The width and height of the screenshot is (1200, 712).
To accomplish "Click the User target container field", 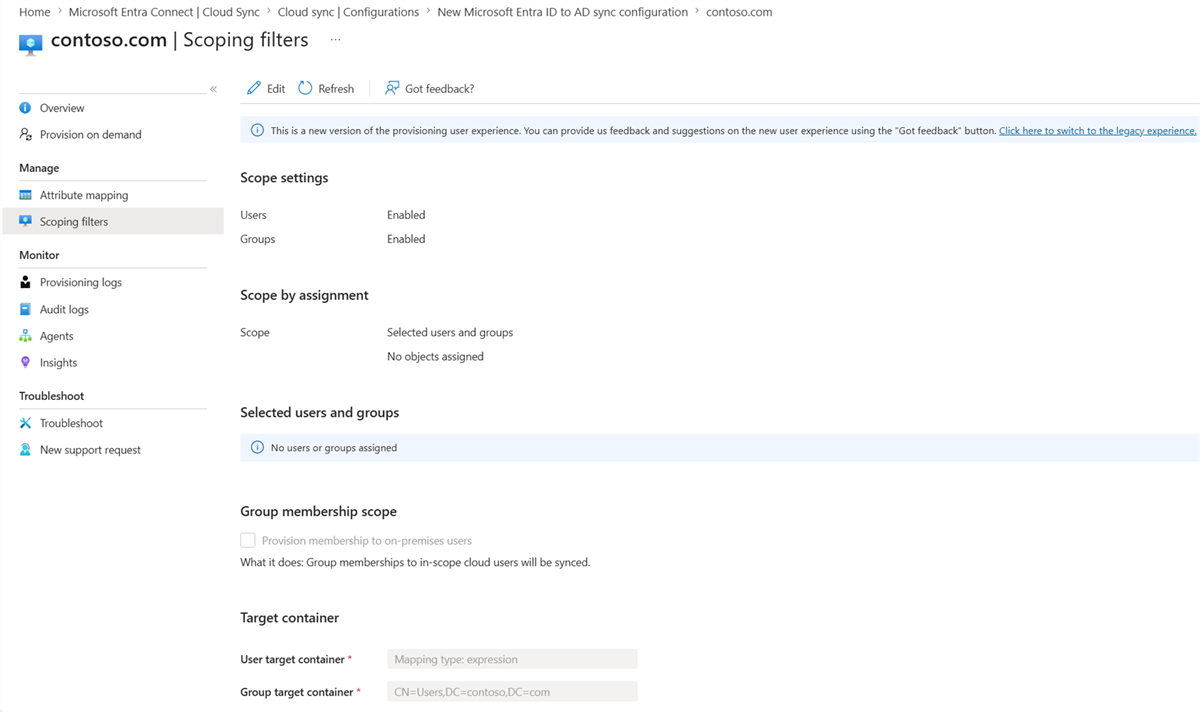I will tap(512, 659).
